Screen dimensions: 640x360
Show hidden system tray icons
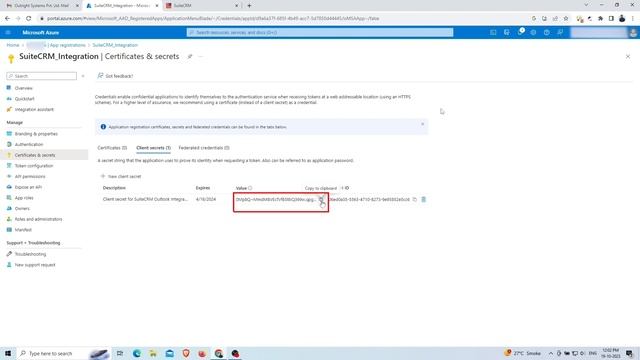click(x=551, y=353)
